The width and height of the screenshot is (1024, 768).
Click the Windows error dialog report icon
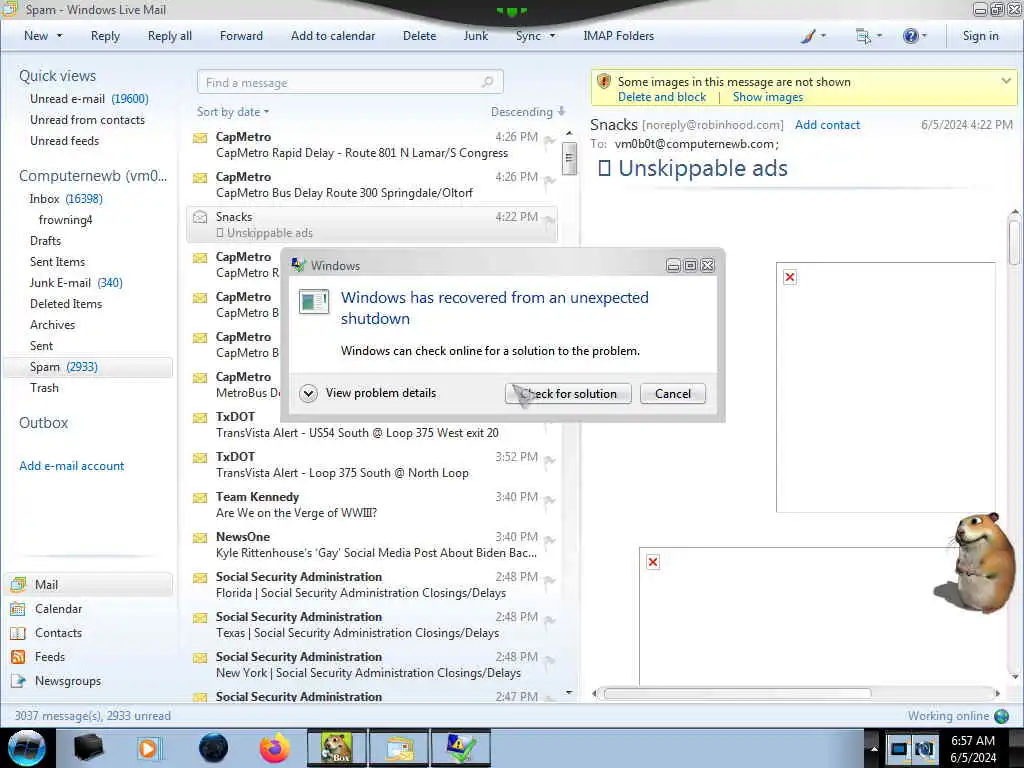[x=313, y=302]
